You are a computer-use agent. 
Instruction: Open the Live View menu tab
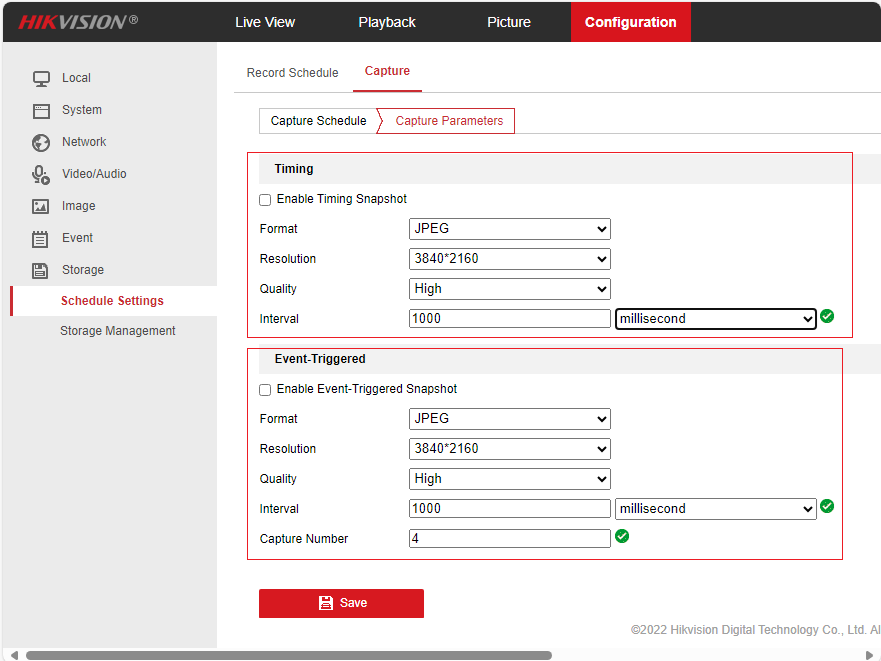click(x=265, y=22)
